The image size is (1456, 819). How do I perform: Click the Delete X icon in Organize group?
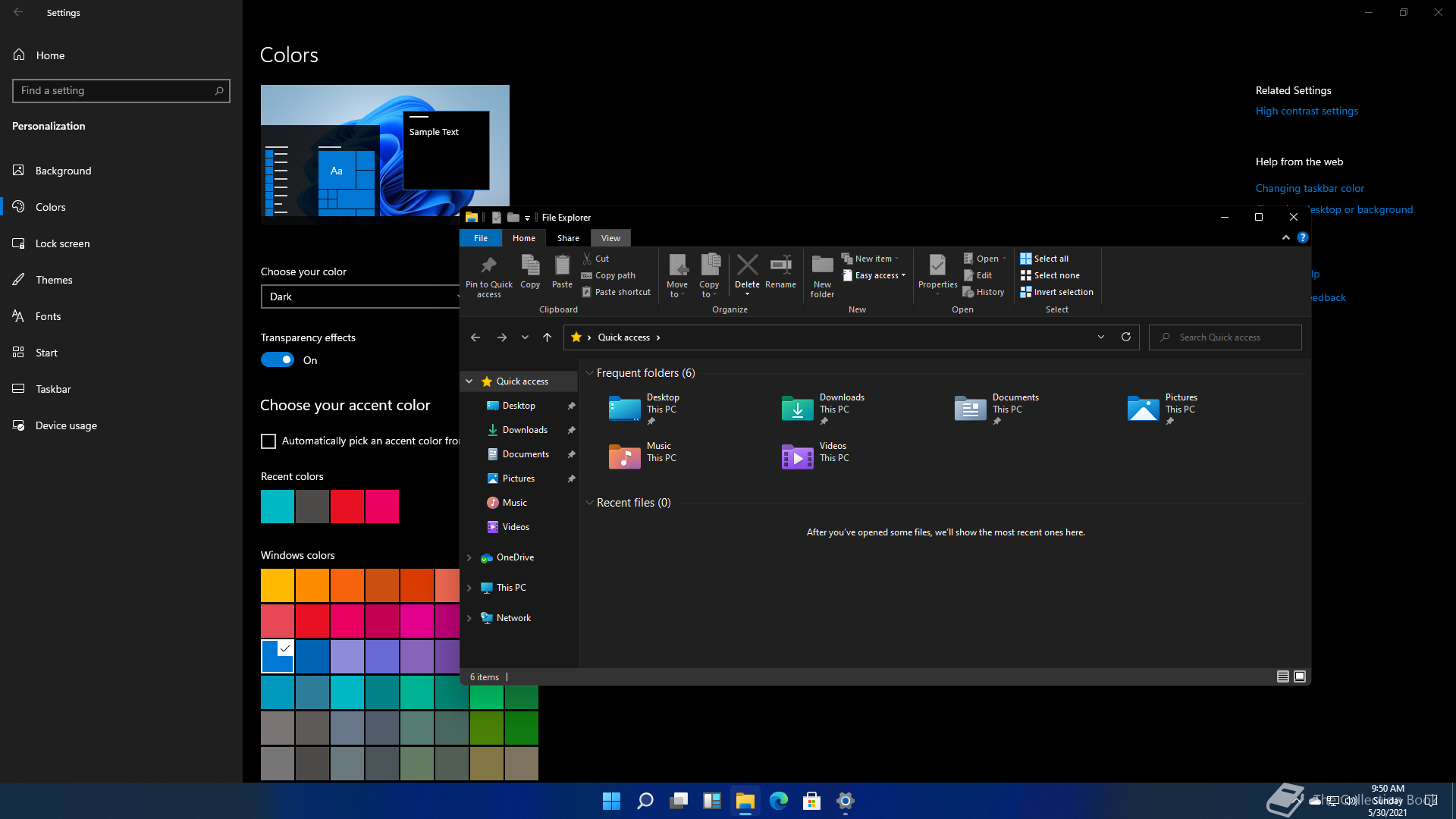(x=747, y=265)
